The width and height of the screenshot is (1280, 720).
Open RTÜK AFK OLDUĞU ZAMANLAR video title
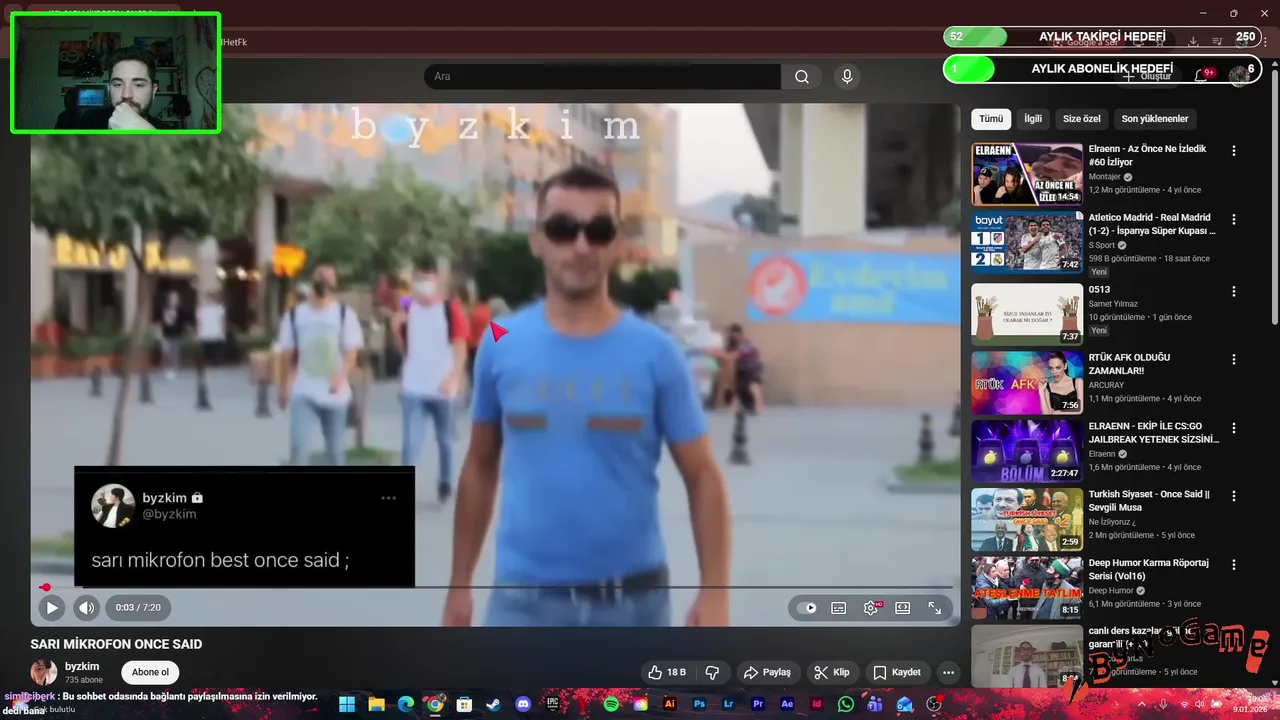tap(1130, 364)
